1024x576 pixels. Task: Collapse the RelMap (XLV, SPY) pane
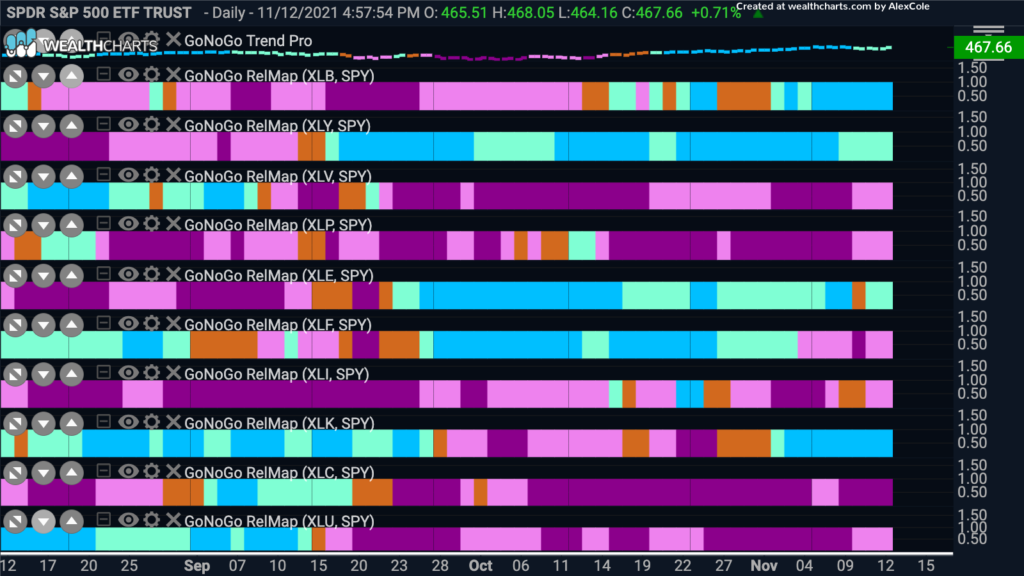point(103,174)
